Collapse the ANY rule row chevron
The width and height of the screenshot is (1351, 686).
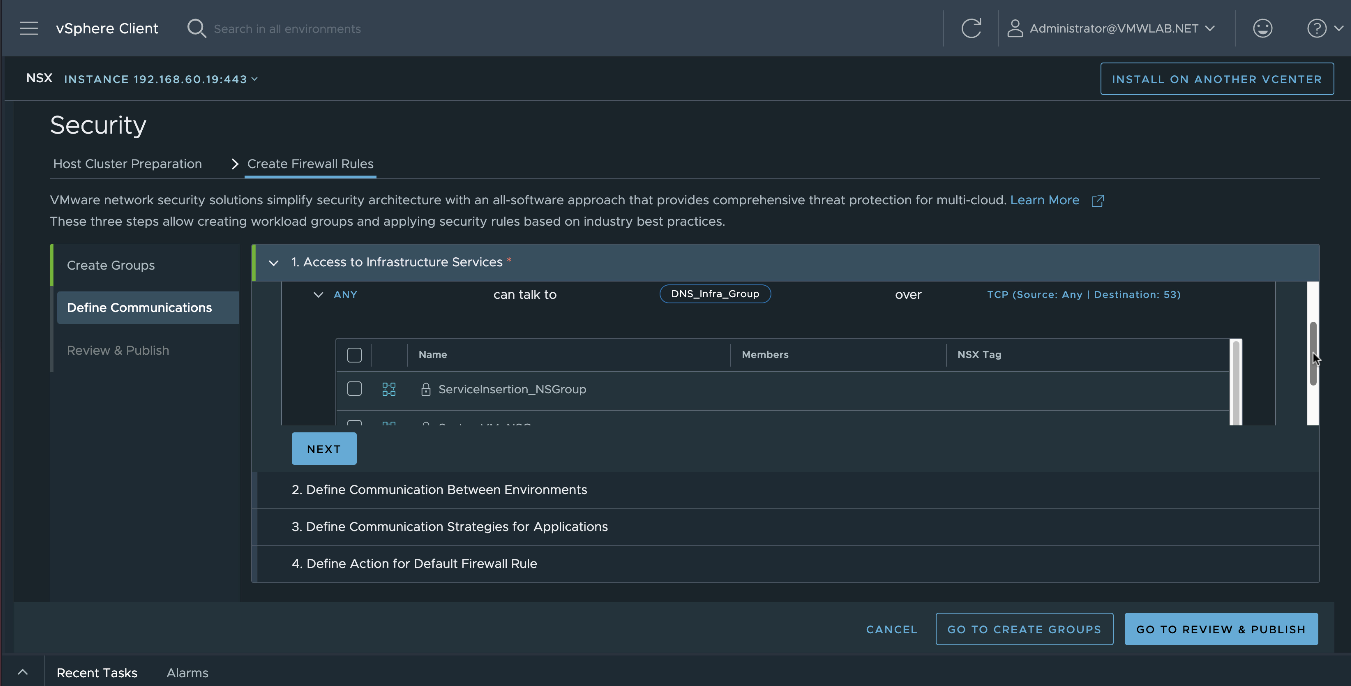coord(318,295)
